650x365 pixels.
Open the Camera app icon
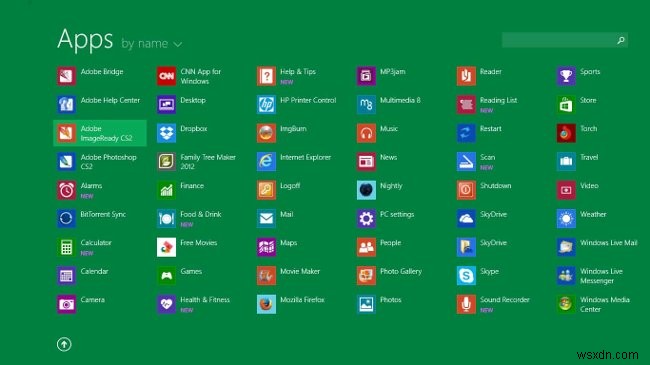66,304
